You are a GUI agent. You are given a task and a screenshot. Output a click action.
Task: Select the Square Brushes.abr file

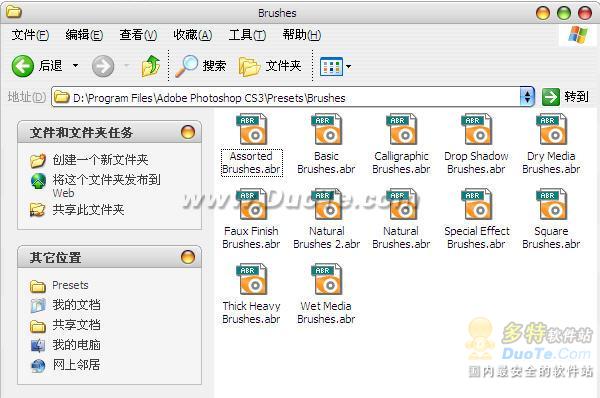[x=551, y=219]
